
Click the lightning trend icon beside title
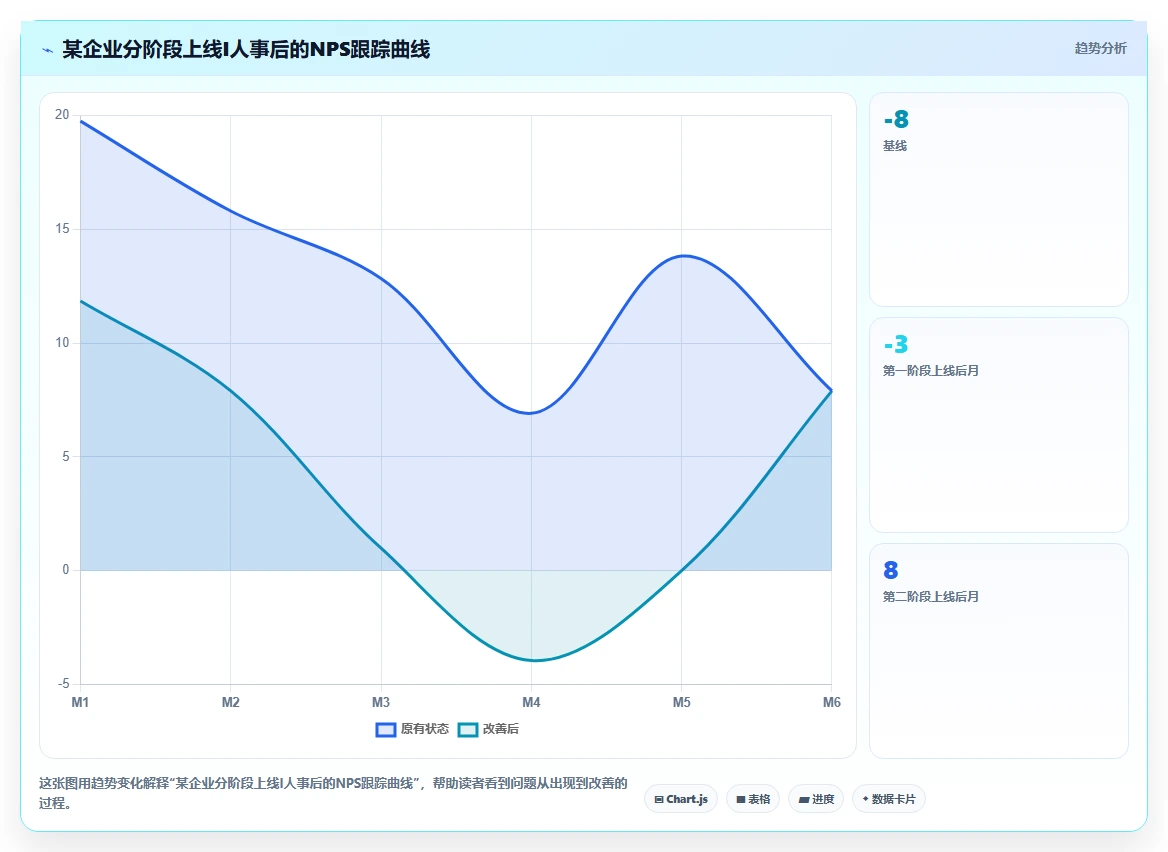(48, 51)
